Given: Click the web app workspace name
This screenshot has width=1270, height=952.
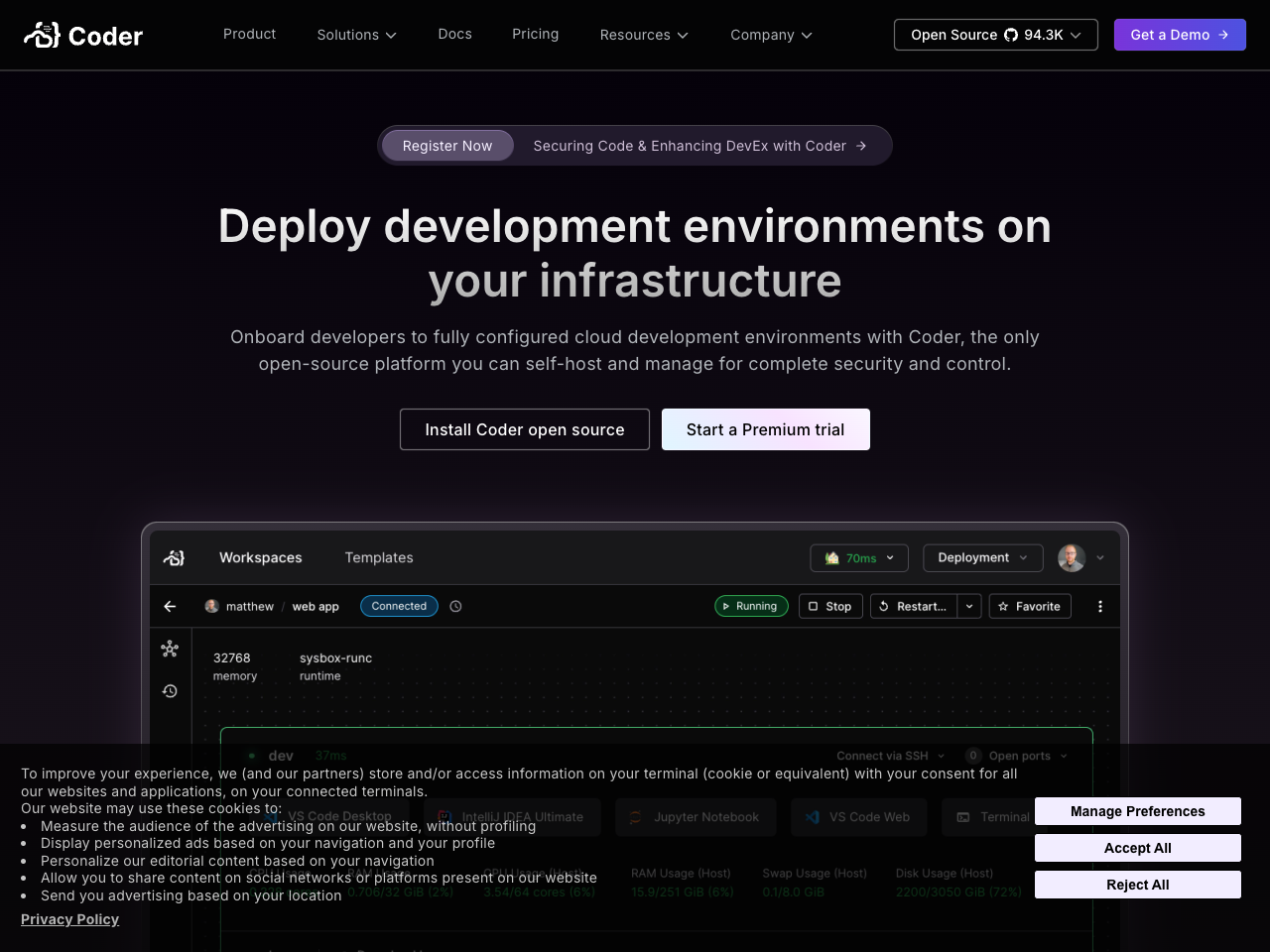Looking at the screenshot, I should point(316,606).
